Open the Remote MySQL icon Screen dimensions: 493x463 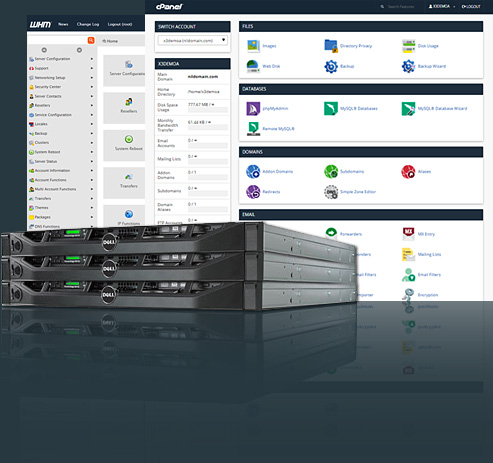253,129
